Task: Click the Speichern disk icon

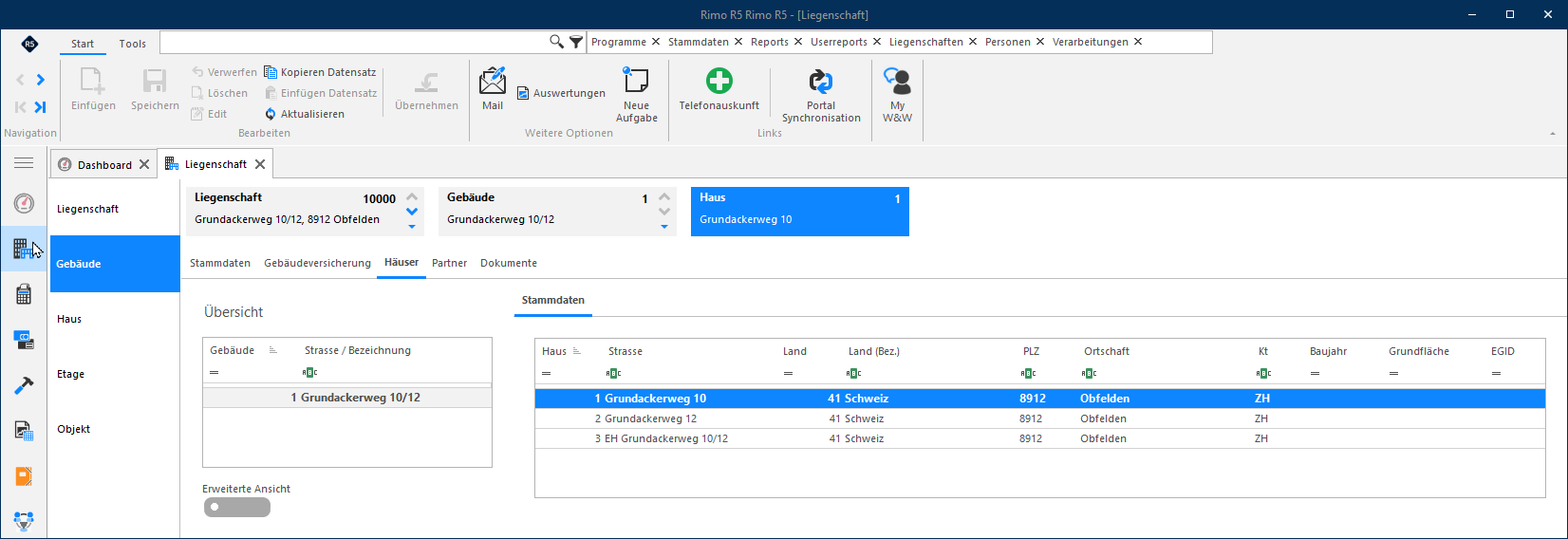Action: [x=155, y=81]
